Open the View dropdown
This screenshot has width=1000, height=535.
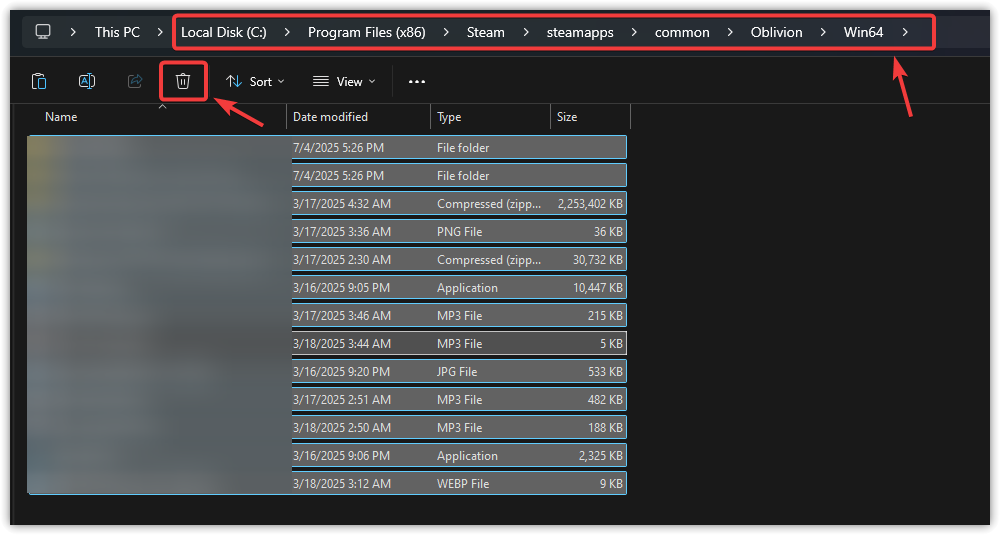click(x=344, y=82)
